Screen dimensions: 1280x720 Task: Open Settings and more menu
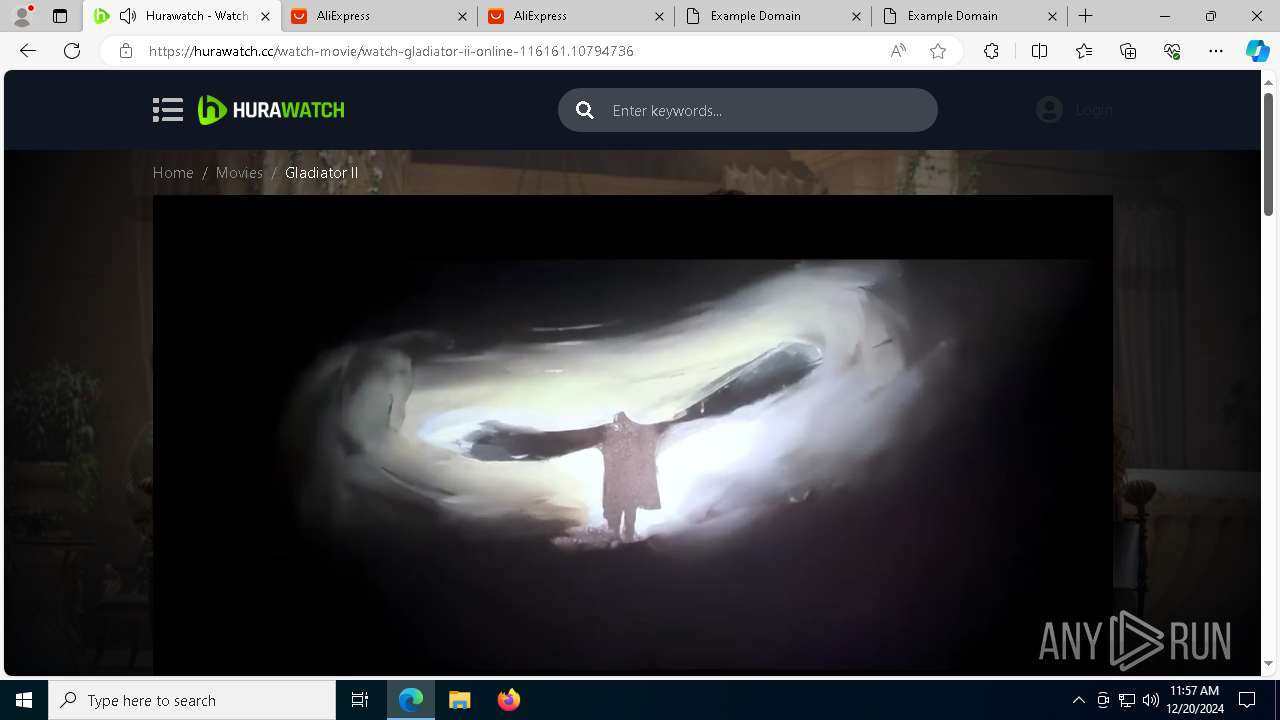1216,51
